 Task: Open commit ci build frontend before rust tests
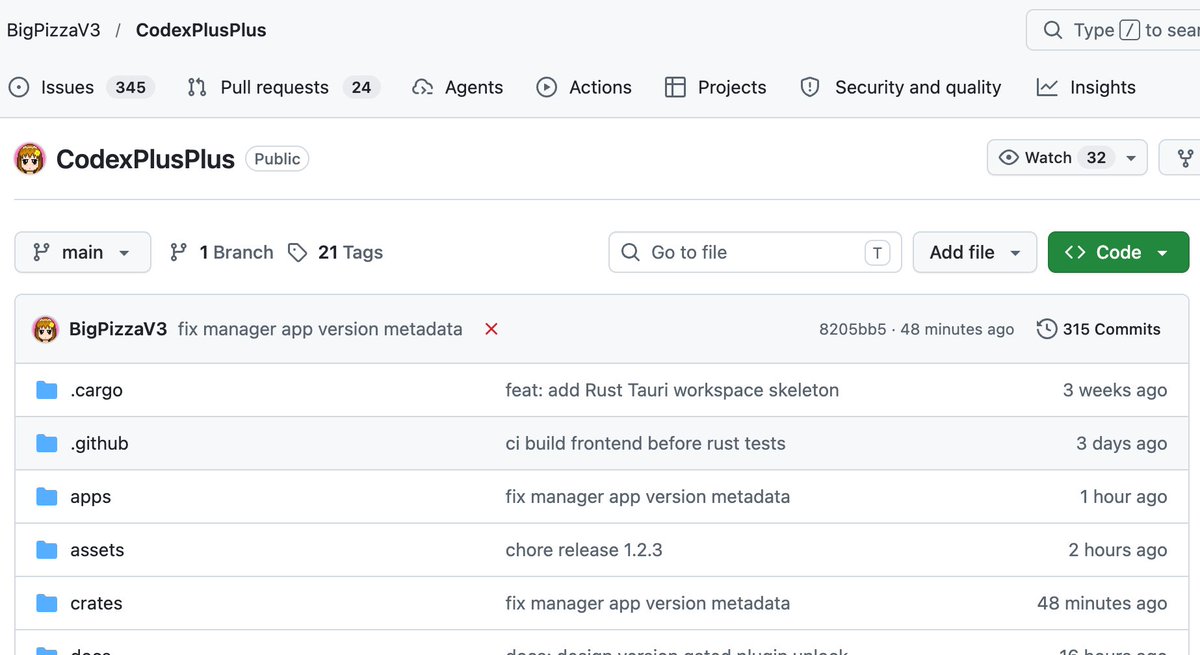tap(645, 443)
